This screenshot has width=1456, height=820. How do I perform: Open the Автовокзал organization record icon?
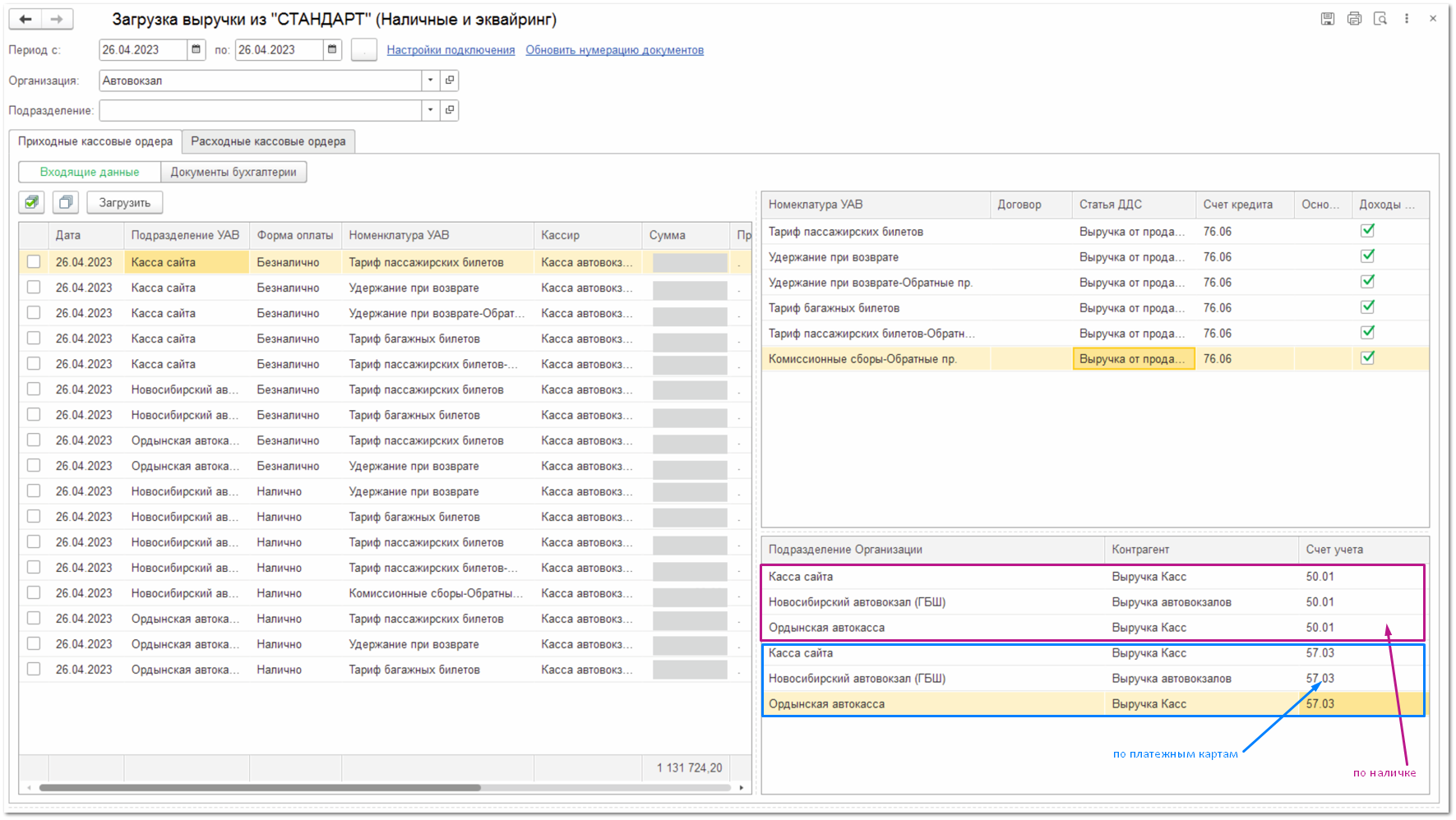450,81
